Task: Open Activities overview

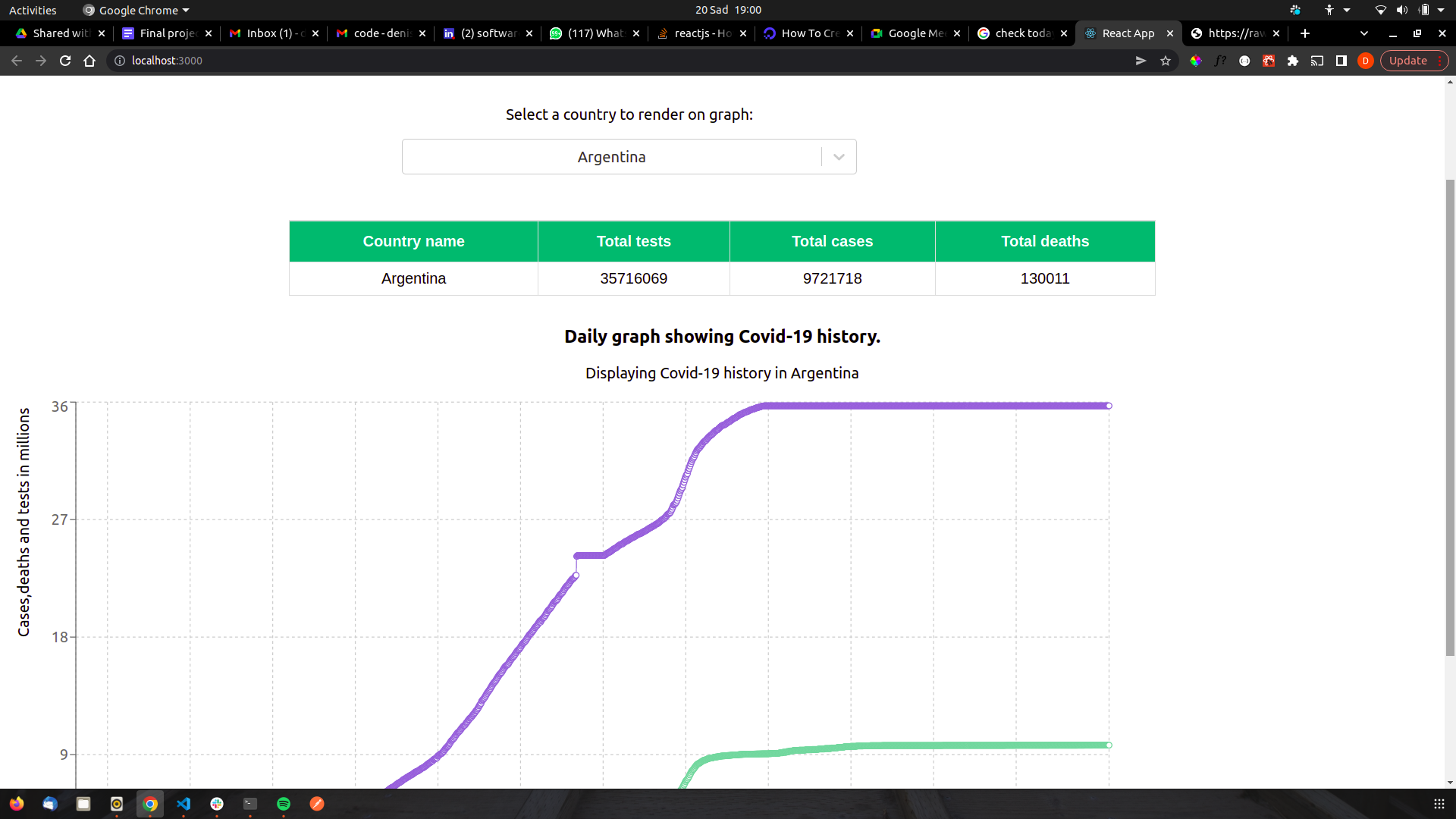Action: (33, 10)
